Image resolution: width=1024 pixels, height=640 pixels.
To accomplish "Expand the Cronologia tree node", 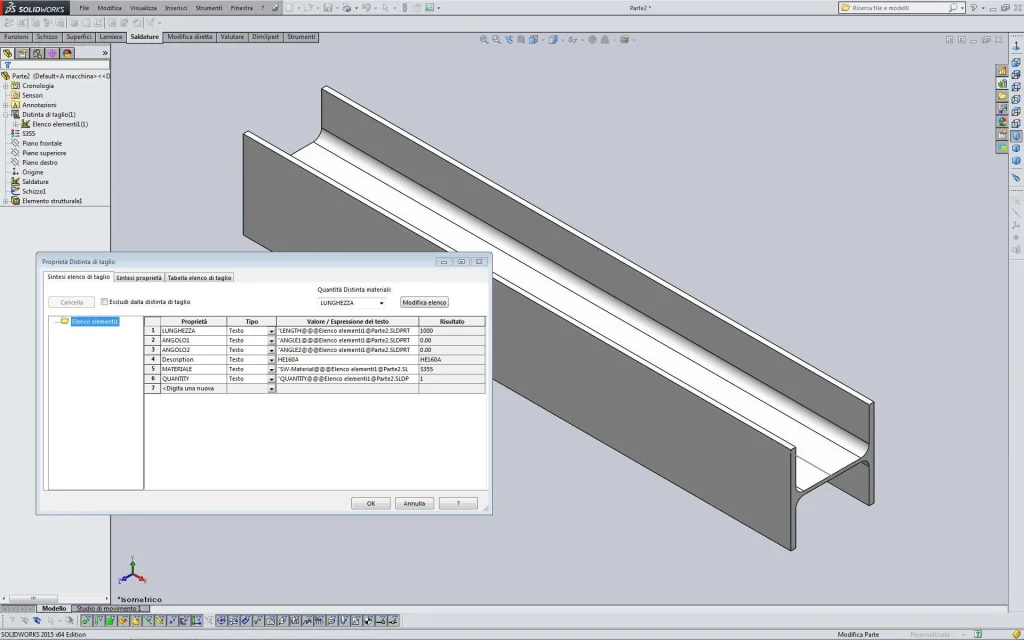I will click(5, 86).
